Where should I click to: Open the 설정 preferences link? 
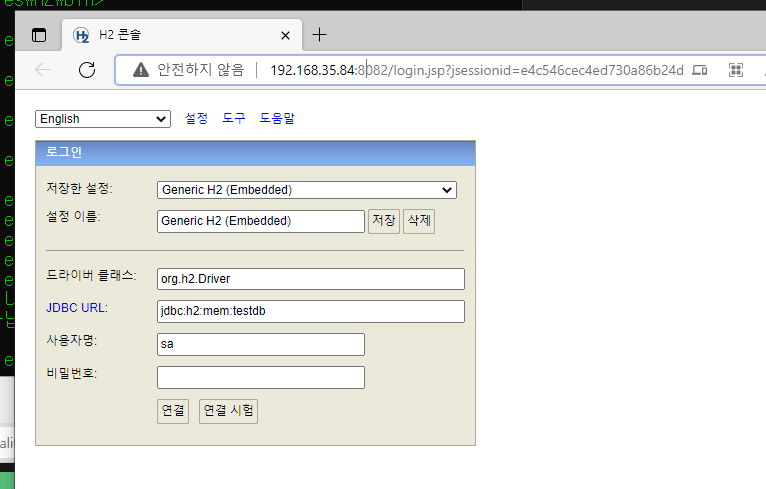[197, 119]
